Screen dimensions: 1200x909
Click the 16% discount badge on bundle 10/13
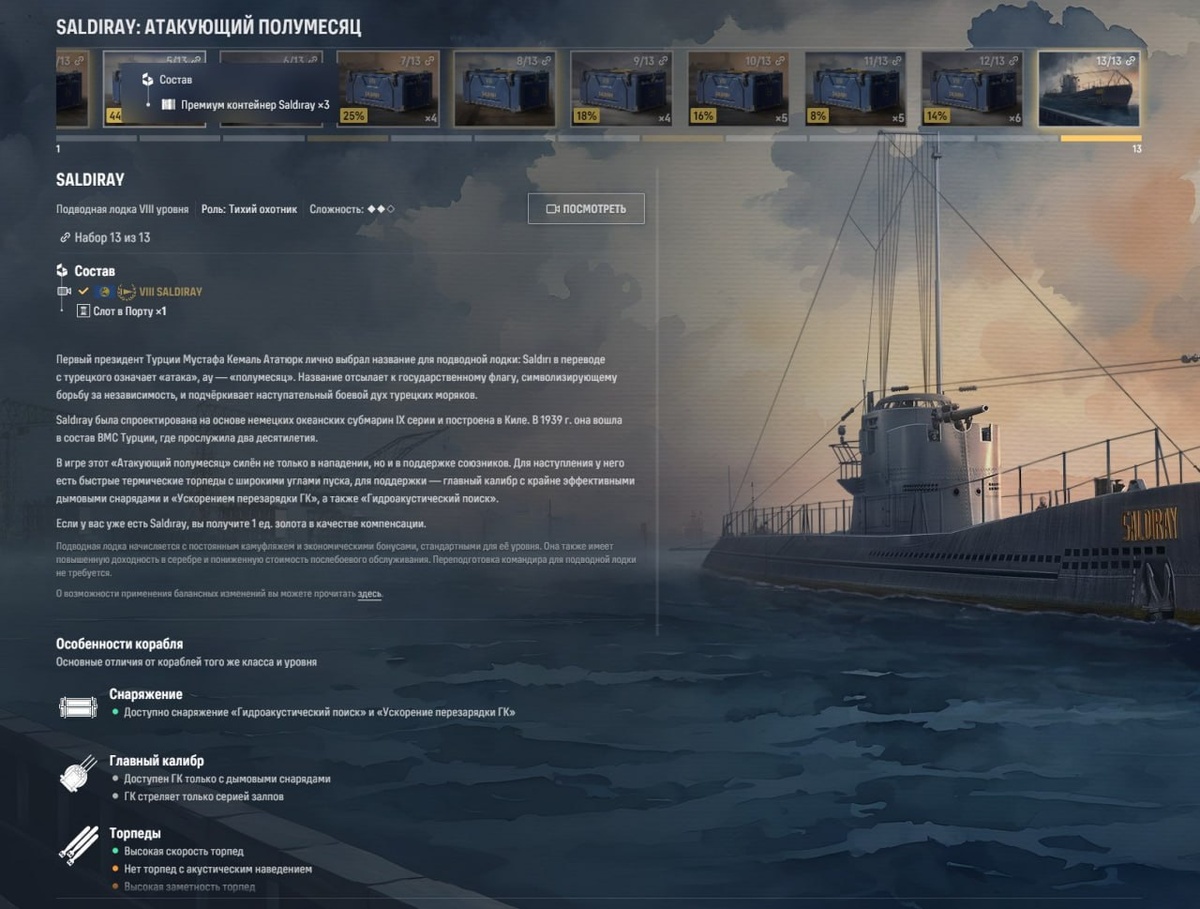(x=704, y=116)
